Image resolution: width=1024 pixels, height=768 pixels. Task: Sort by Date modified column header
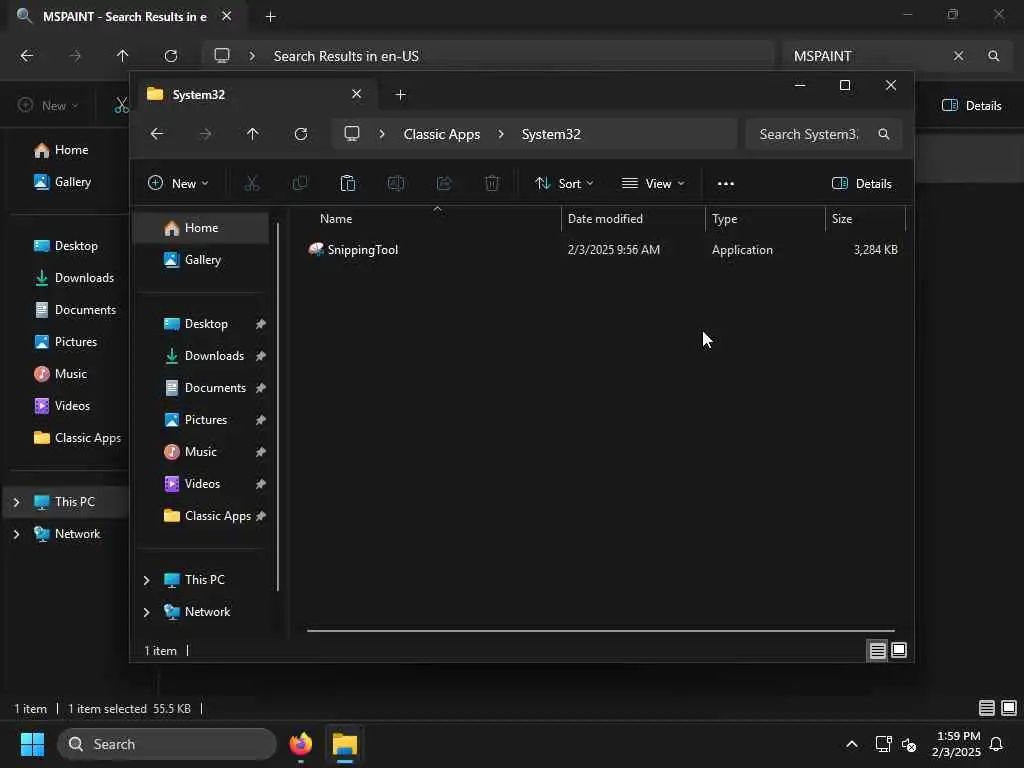coord(633,219)
